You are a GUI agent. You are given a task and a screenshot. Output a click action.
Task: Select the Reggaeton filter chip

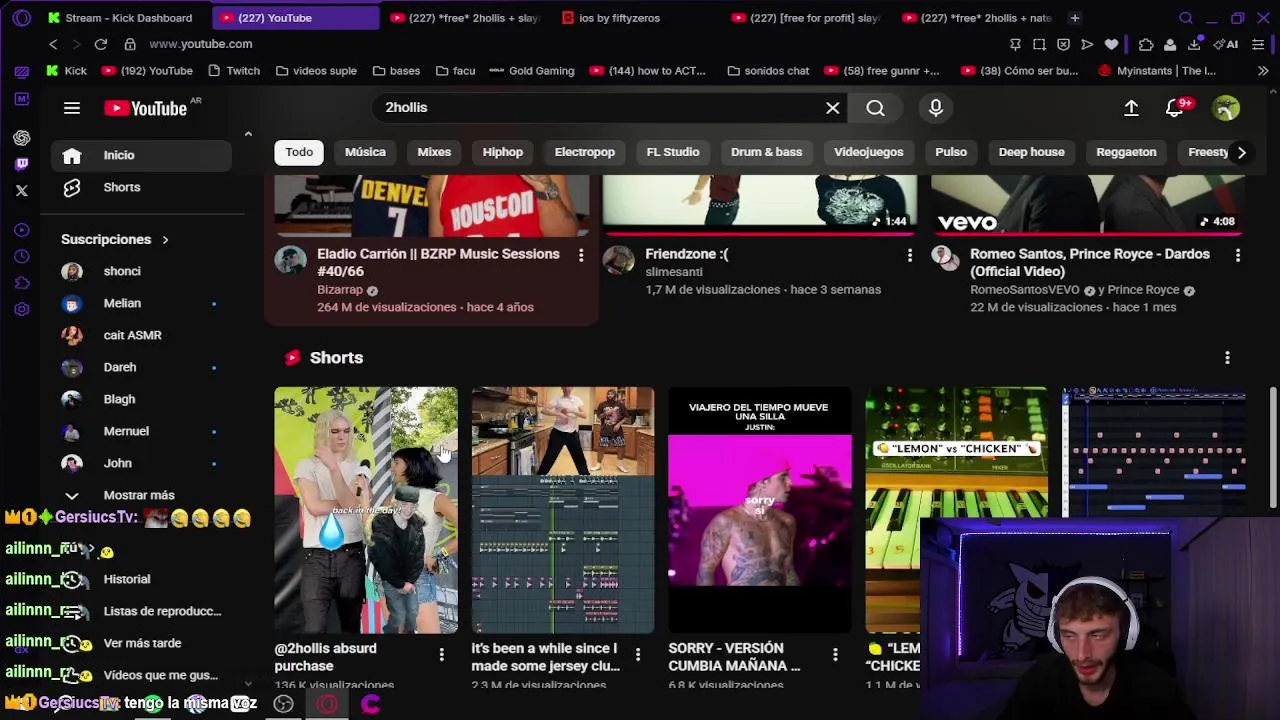[x=1126, y=152]
